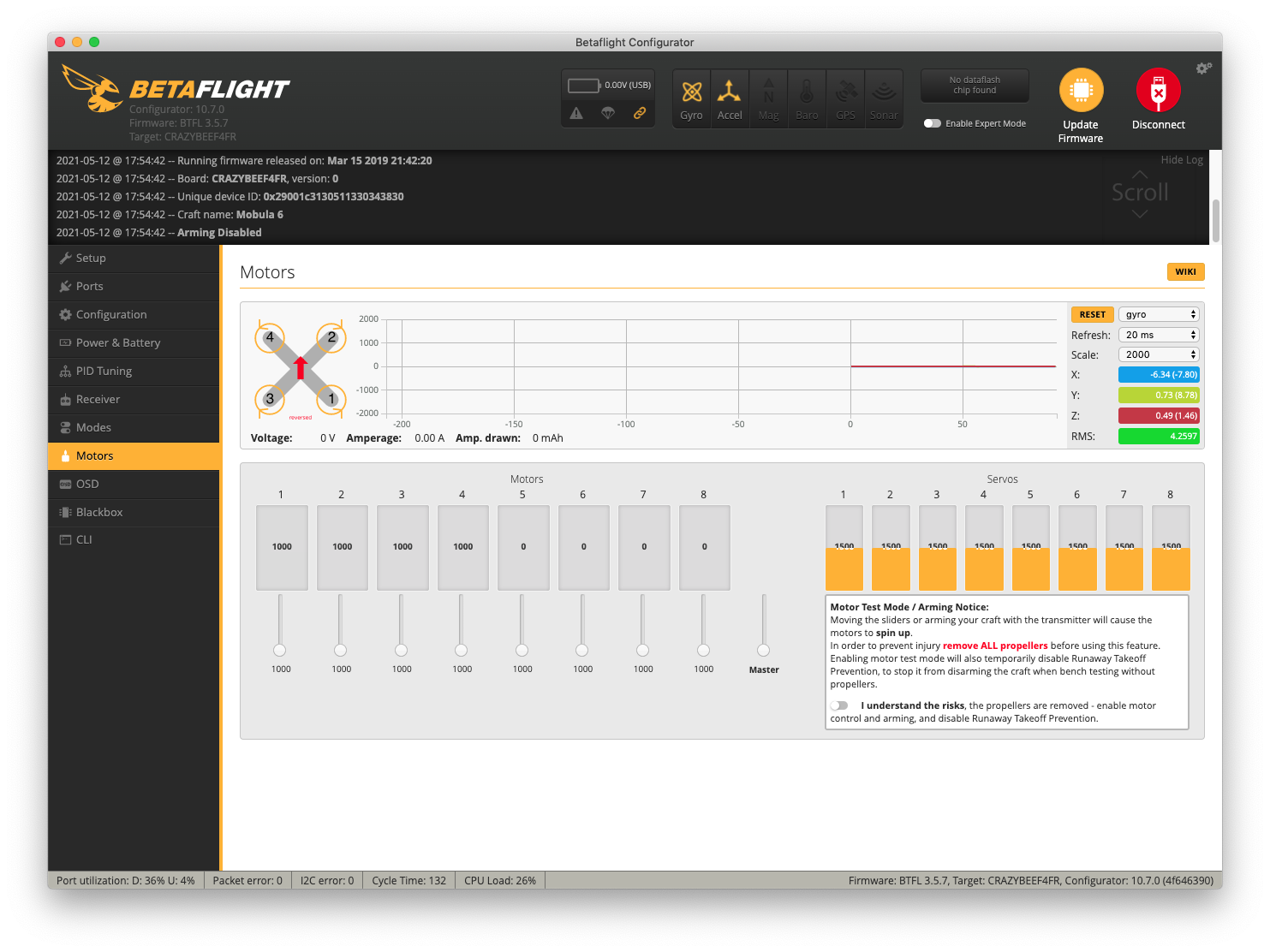This screenshot has height=952, width=1270.
Task: Click motor 1 output bar showing 1000
Action: coord(282,548)
